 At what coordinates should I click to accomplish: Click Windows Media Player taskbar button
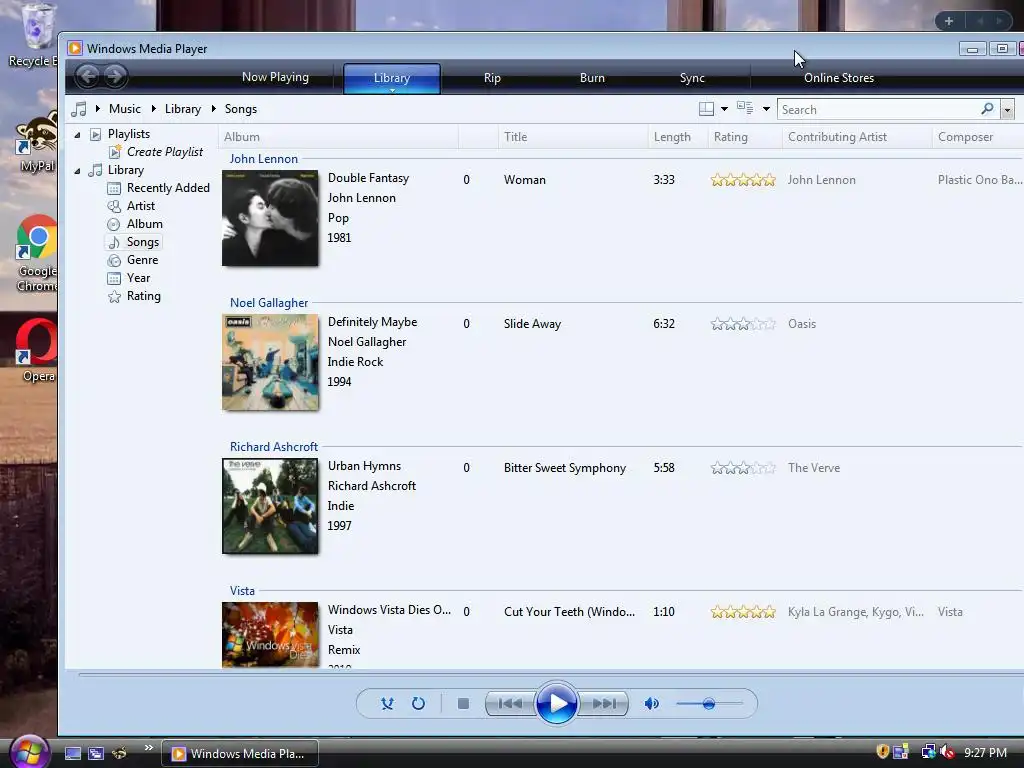tap(240, 753)
